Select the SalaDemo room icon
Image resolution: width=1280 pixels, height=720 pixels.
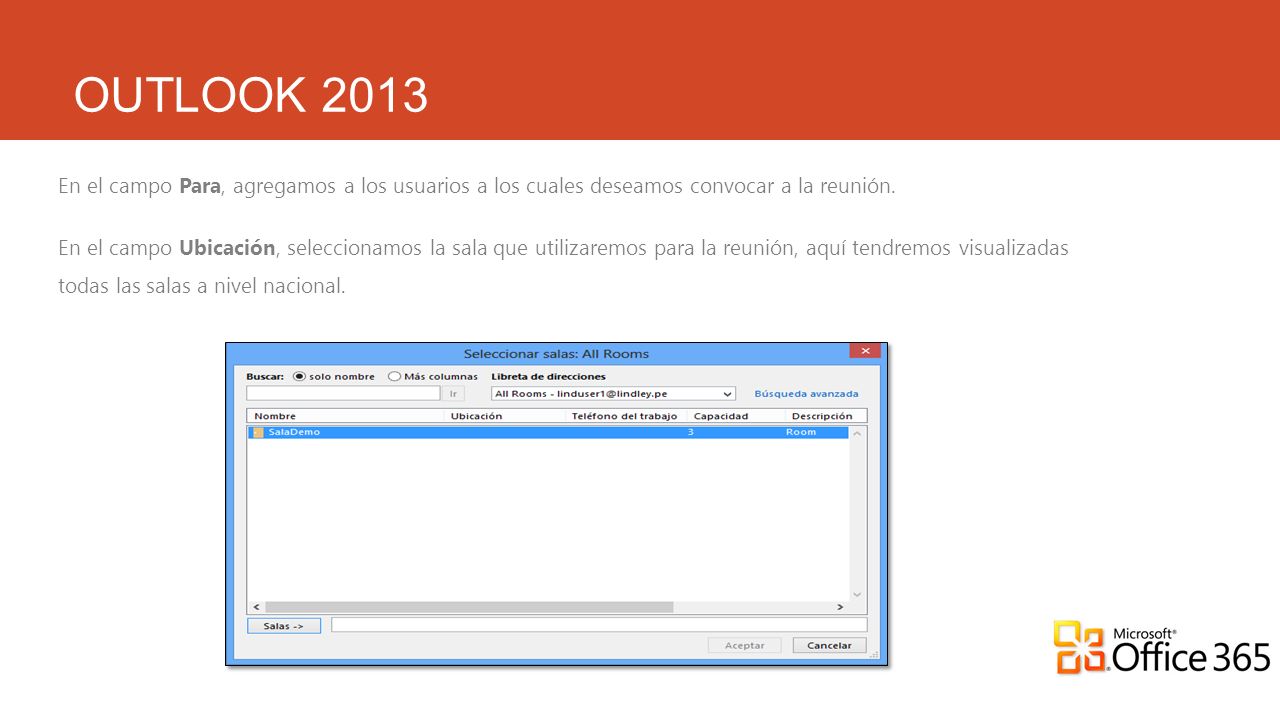point(258,432)
